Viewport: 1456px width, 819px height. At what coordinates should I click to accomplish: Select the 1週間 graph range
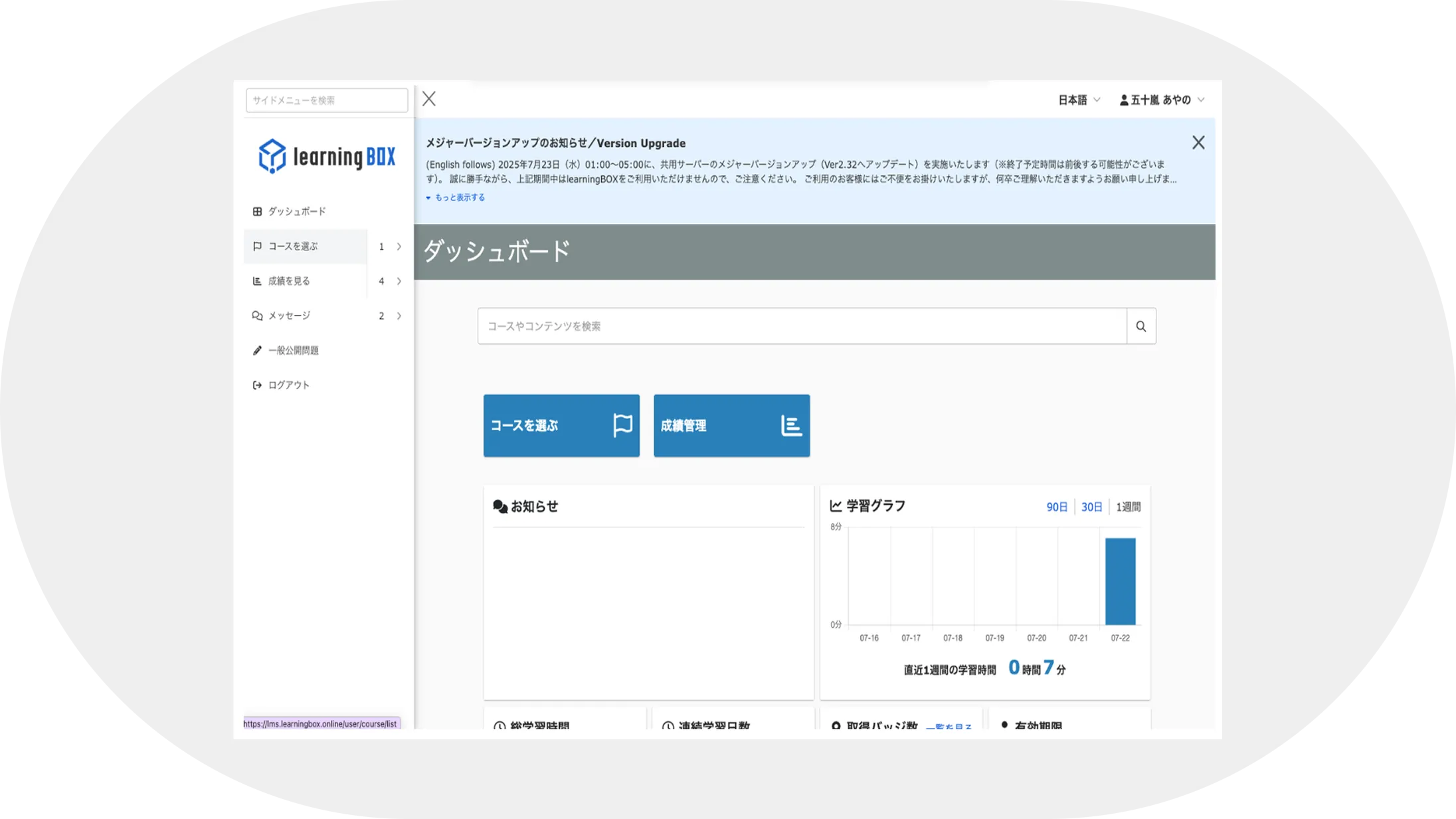pyautogui.click(x=1128, y=507)
